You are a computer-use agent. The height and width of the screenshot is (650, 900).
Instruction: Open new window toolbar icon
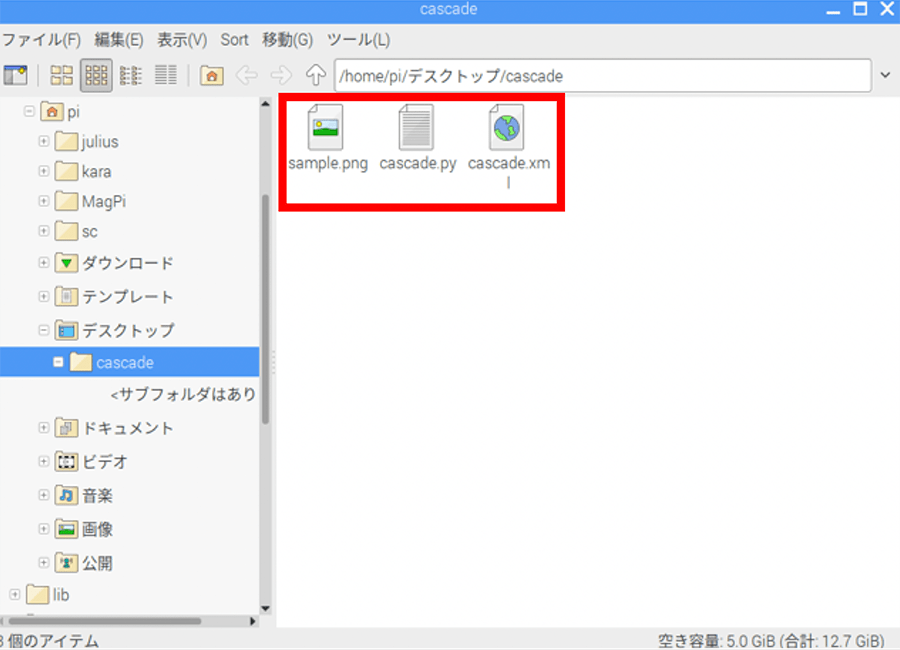[15, 75]
